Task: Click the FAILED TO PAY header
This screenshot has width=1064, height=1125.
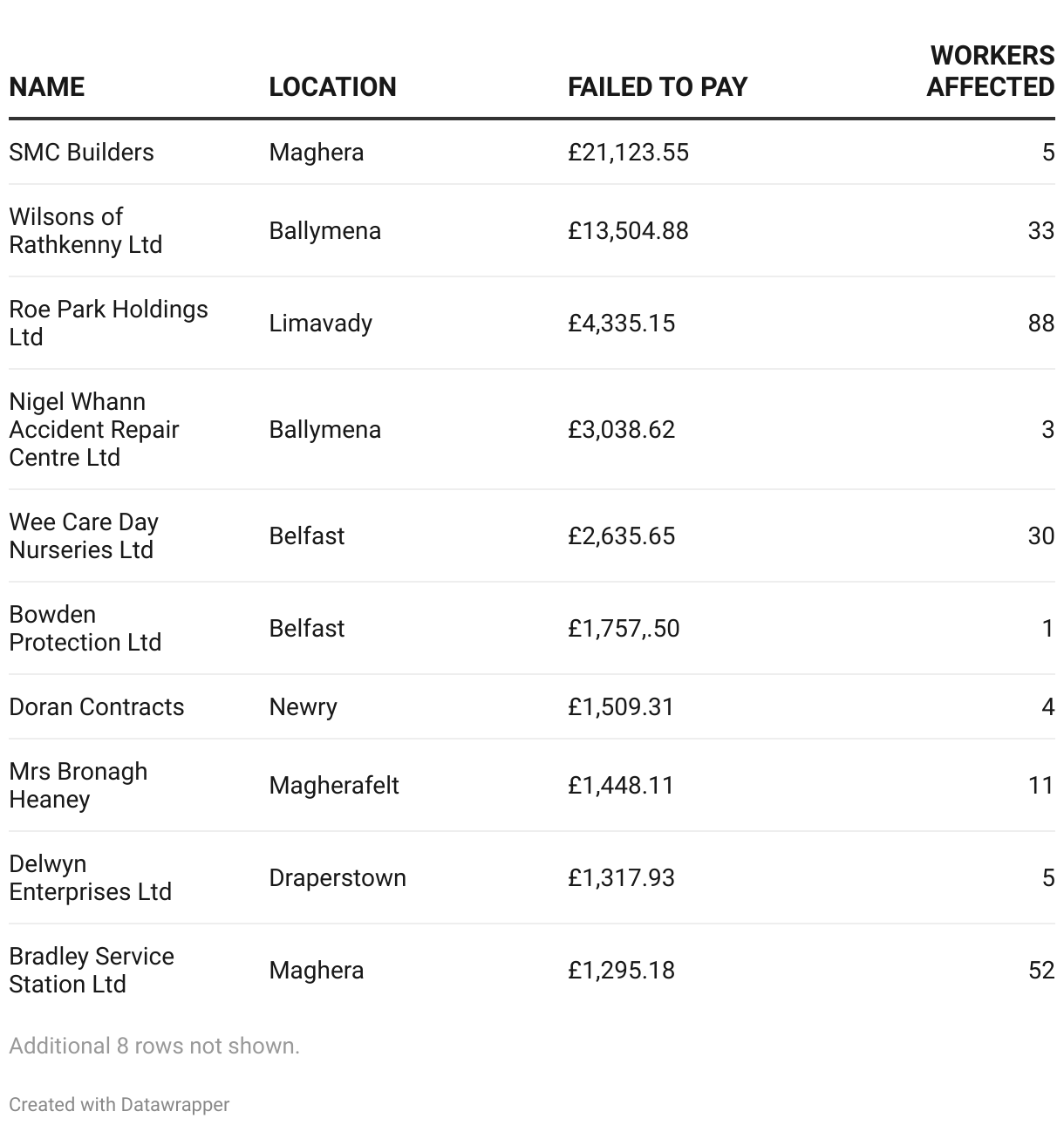Action: [x=658, y=87]
